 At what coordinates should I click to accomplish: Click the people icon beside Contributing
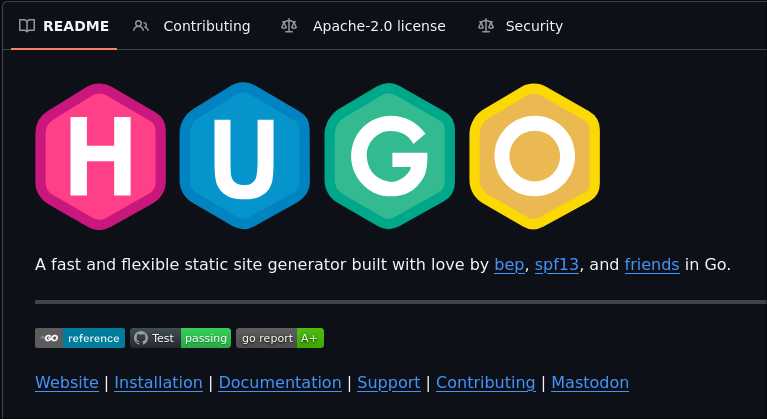point(141,26)
